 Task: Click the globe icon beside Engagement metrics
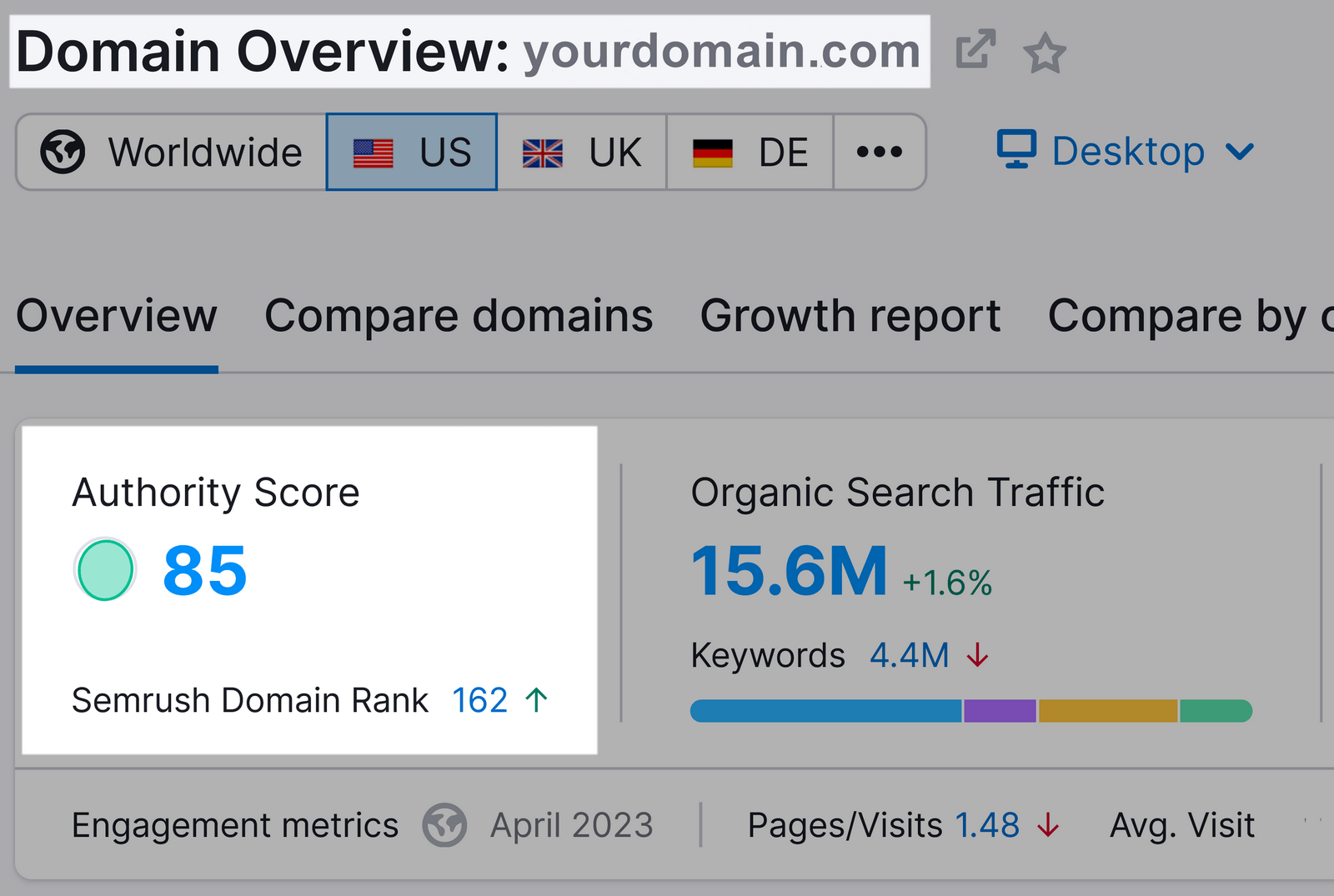pyautogui.click(x=444, y=825)
